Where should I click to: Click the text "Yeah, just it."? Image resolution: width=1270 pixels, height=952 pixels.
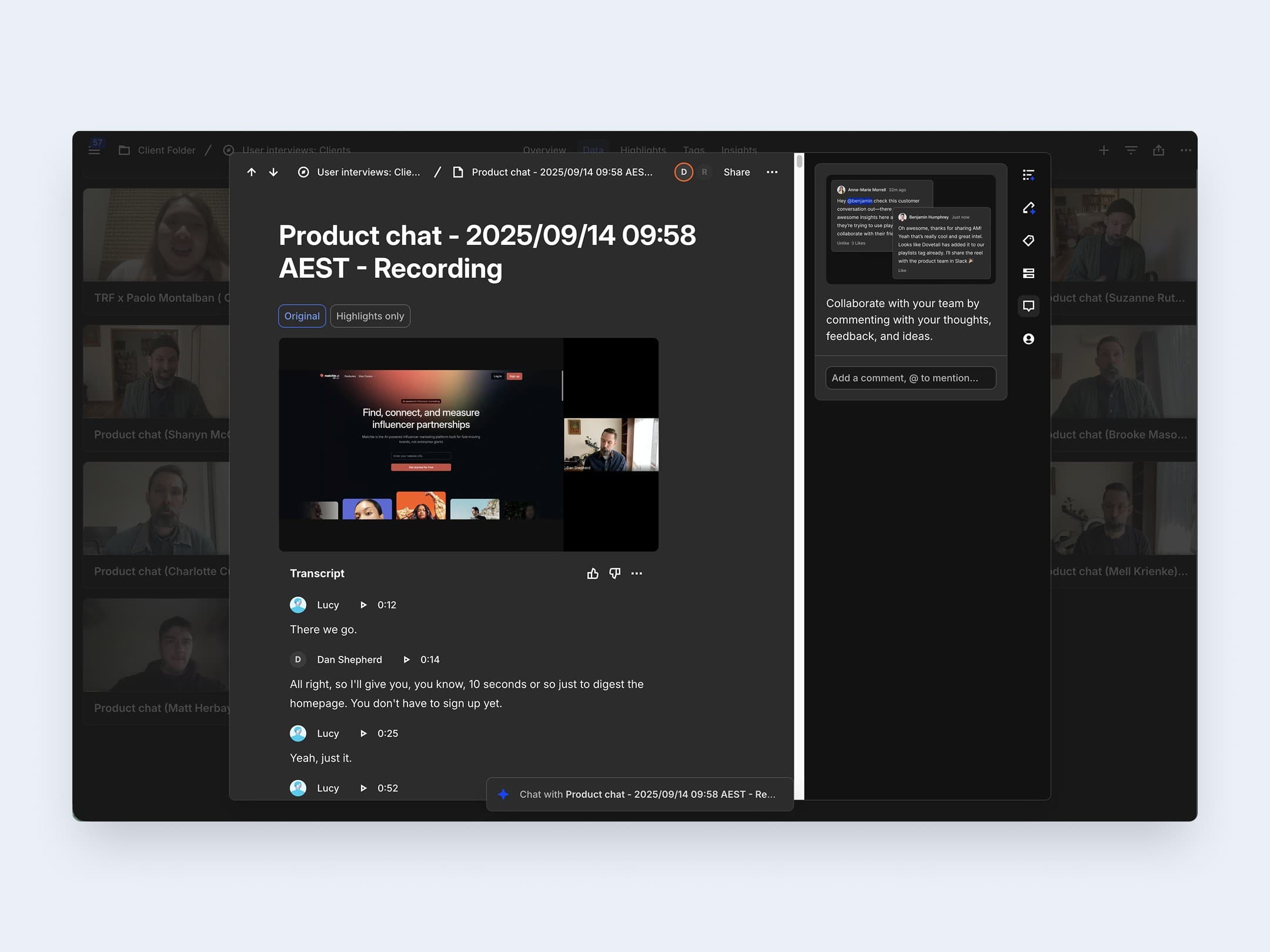[x=321, y=758]
